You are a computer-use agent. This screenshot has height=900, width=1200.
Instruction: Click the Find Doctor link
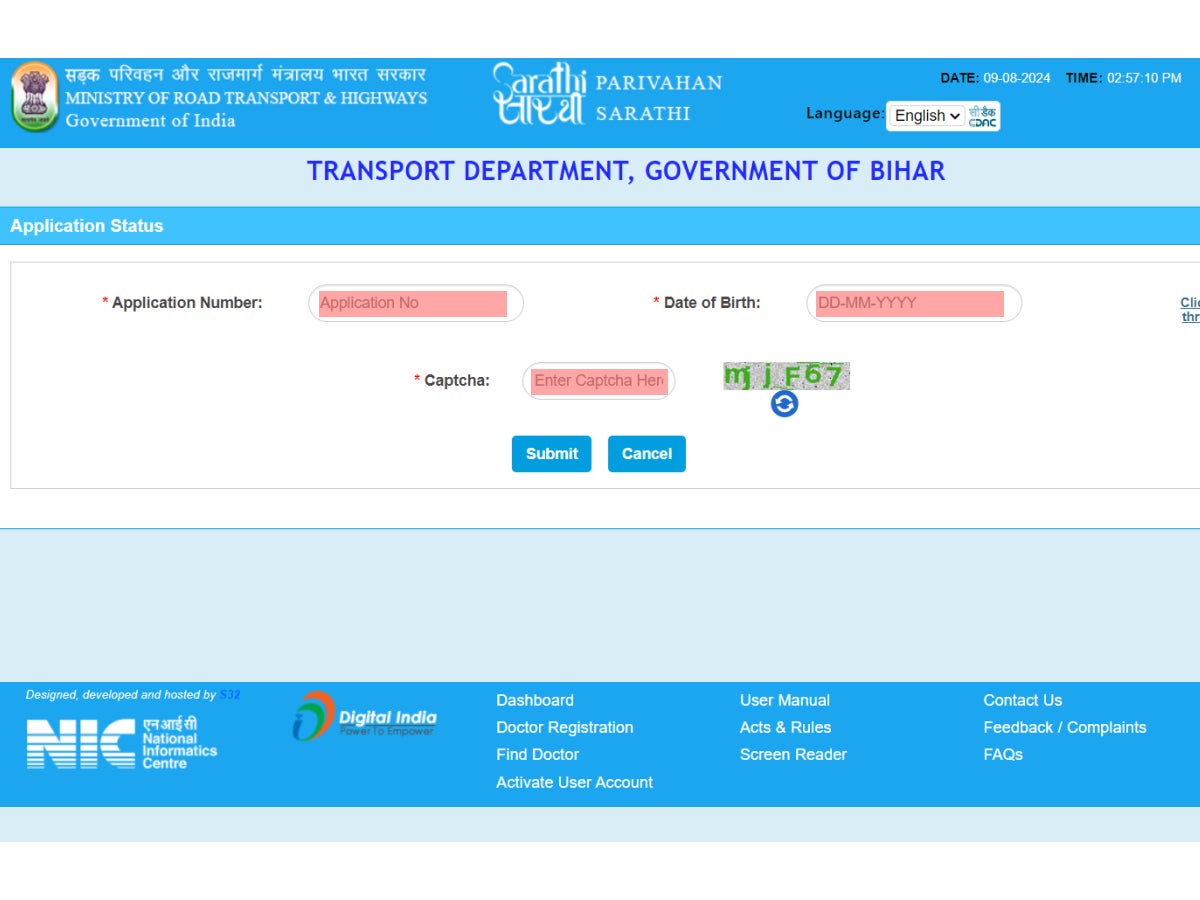[537, 754]
